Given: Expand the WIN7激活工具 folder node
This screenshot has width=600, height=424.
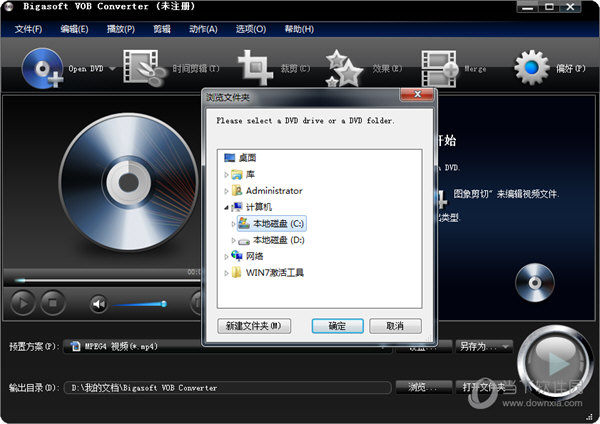Looking at the screenshot, I should tap(226, 273).
